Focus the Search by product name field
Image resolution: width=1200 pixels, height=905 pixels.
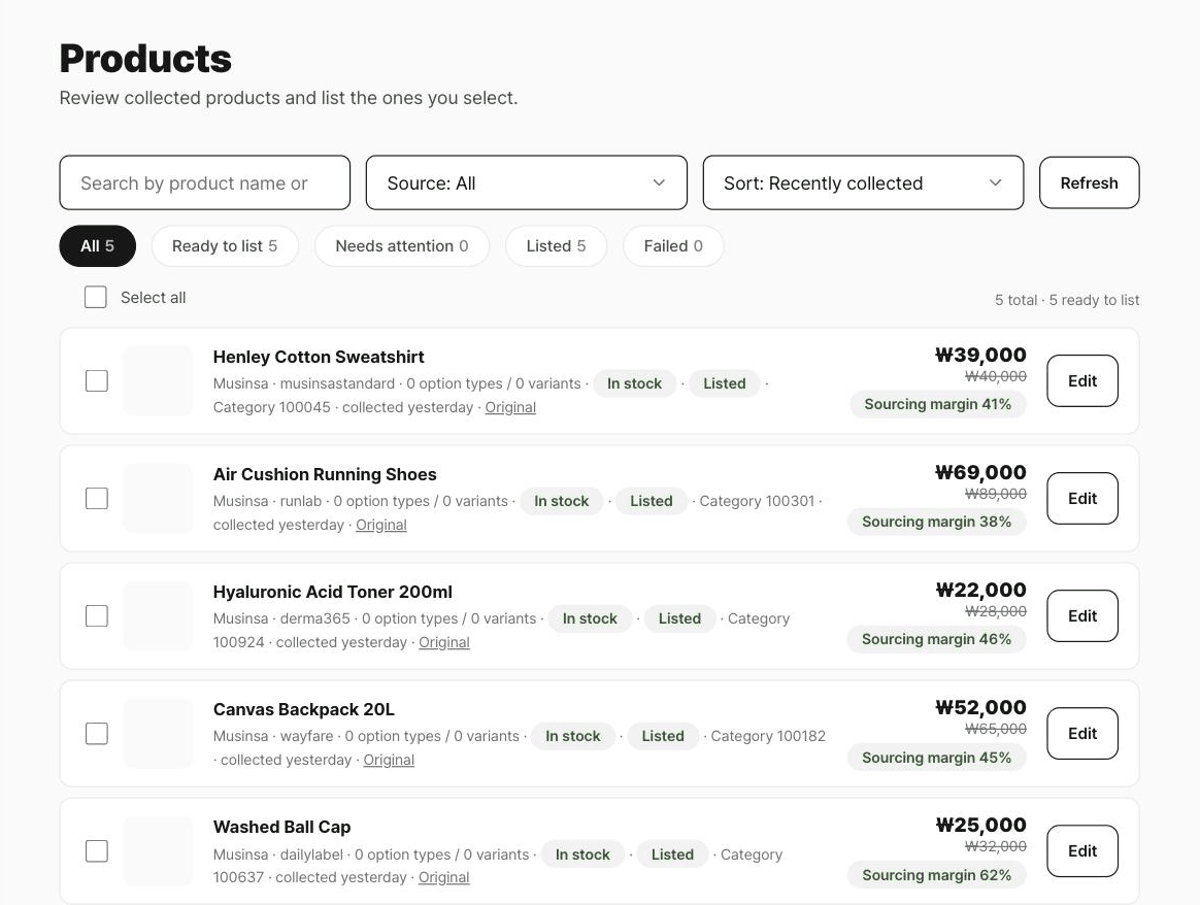point(205,183)
